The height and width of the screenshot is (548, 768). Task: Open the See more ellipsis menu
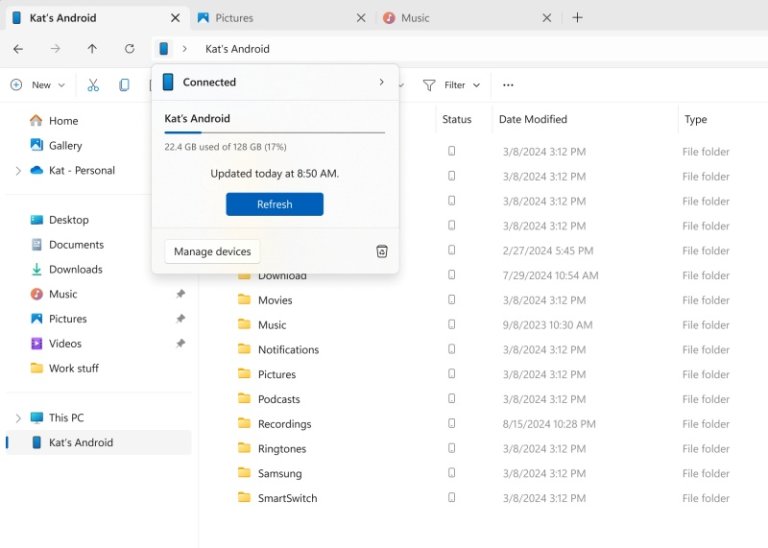point(508,85)
